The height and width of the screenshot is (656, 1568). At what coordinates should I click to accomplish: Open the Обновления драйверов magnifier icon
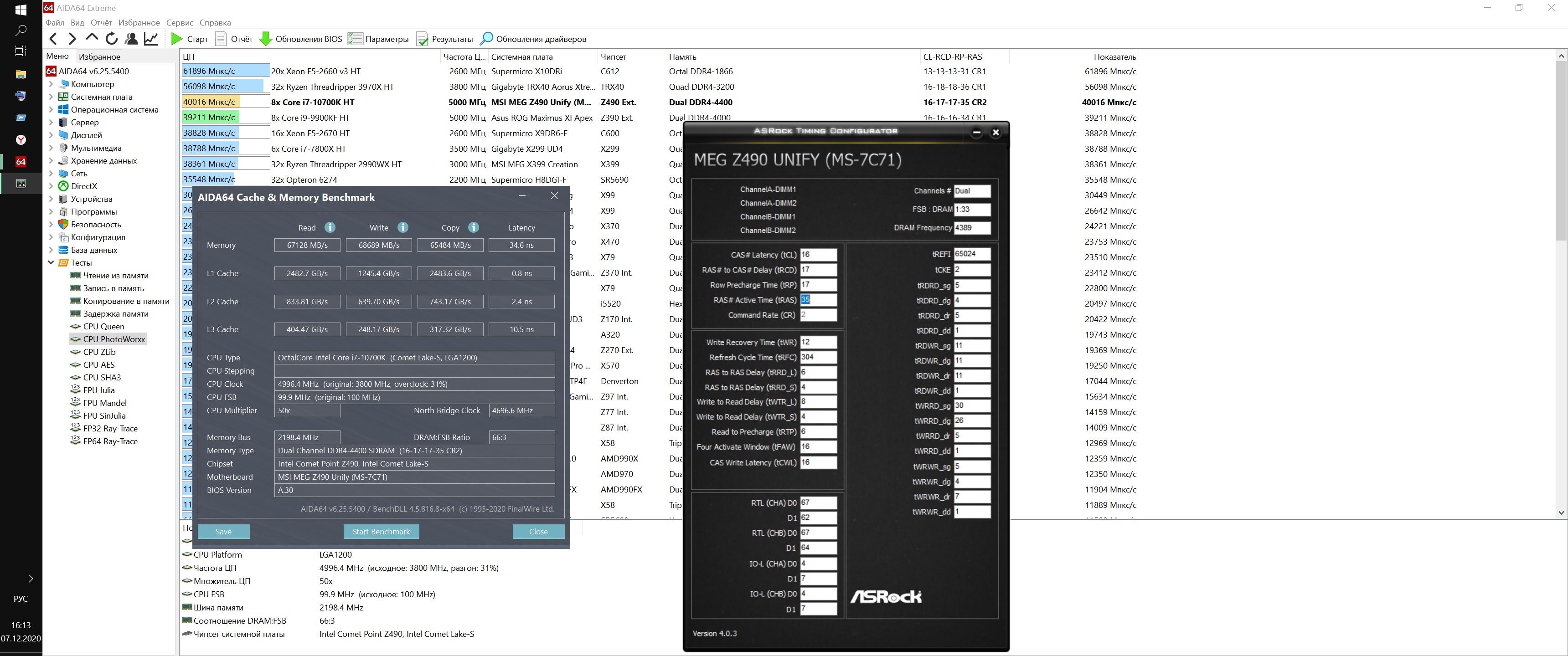pos(486,39)
